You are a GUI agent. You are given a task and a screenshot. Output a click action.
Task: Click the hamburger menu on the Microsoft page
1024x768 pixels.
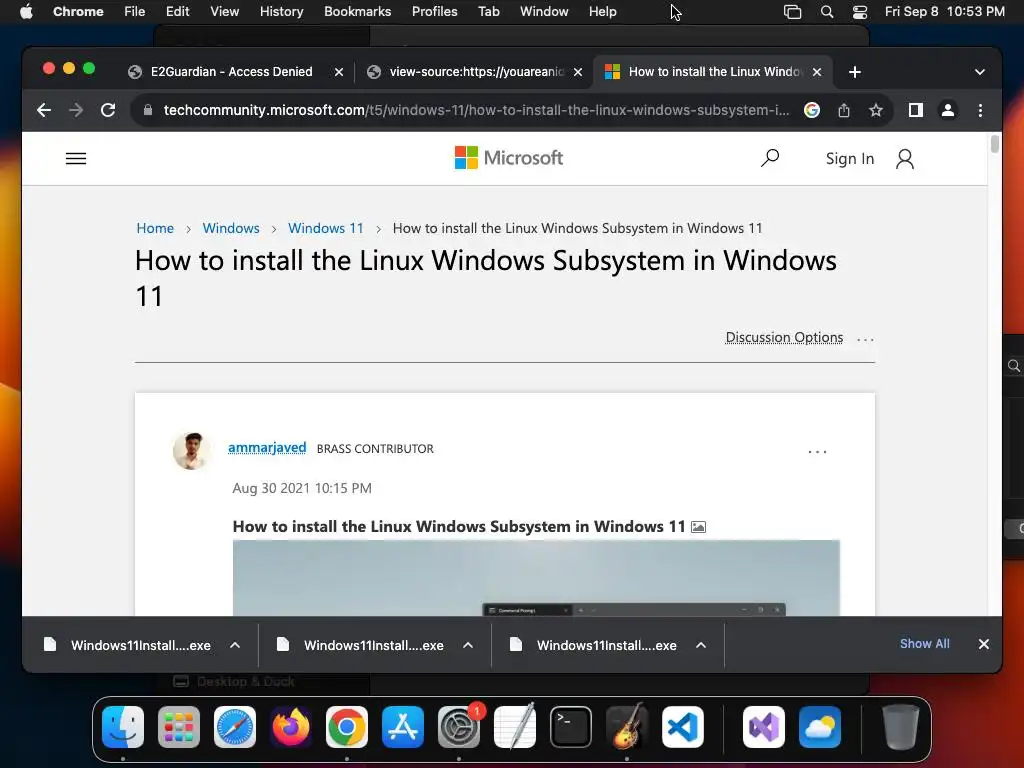pos(76,159)
